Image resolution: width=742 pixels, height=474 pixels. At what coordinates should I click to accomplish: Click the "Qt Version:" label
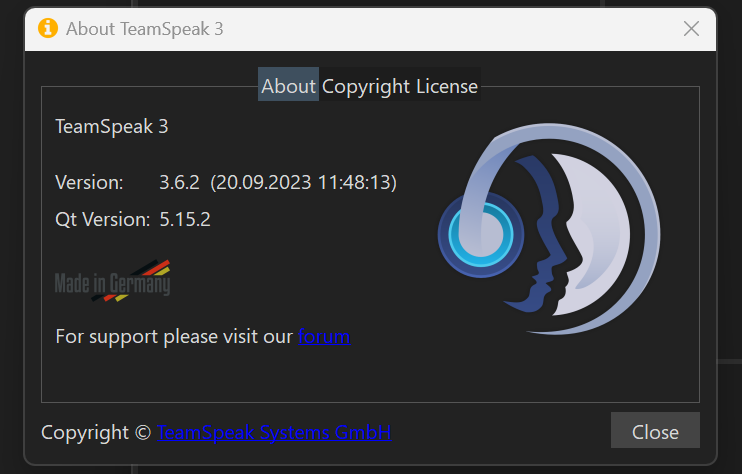click(102, 220)
